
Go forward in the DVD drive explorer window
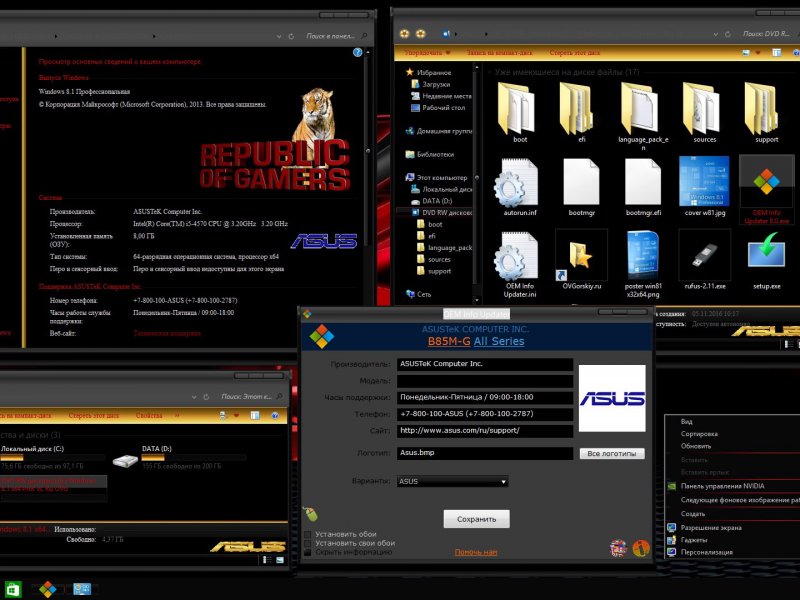(x=420, y=34)
